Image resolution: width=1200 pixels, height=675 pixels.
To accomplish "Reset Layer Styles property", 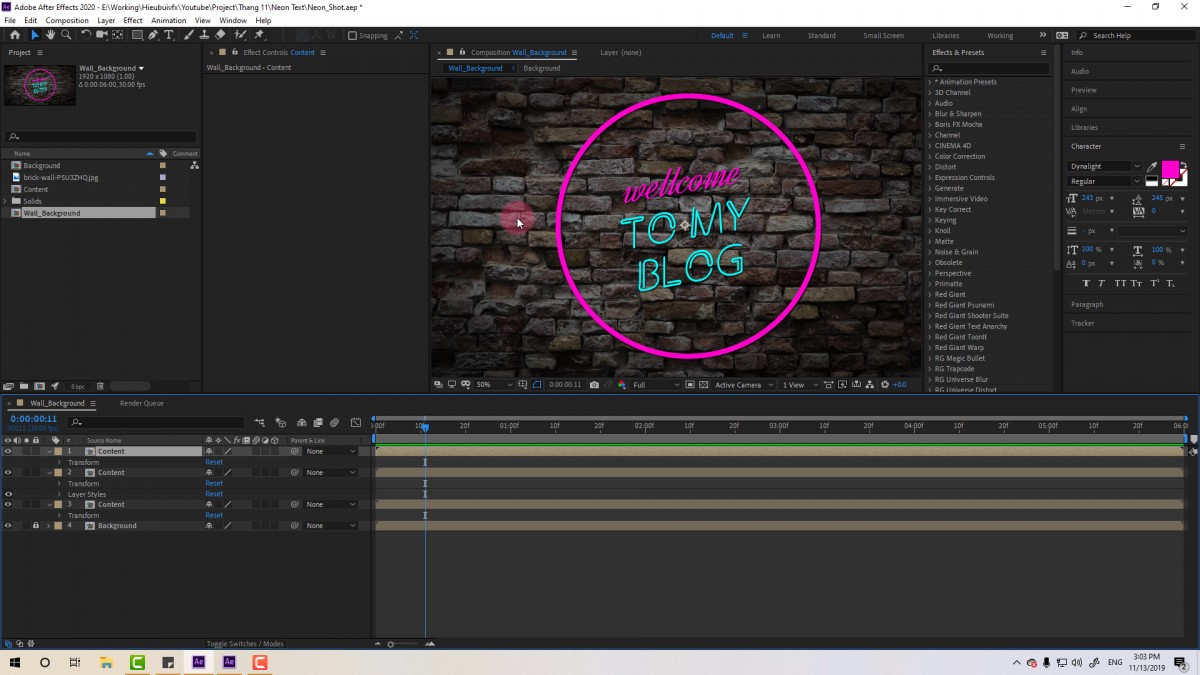I will click(x=214, y=494).
